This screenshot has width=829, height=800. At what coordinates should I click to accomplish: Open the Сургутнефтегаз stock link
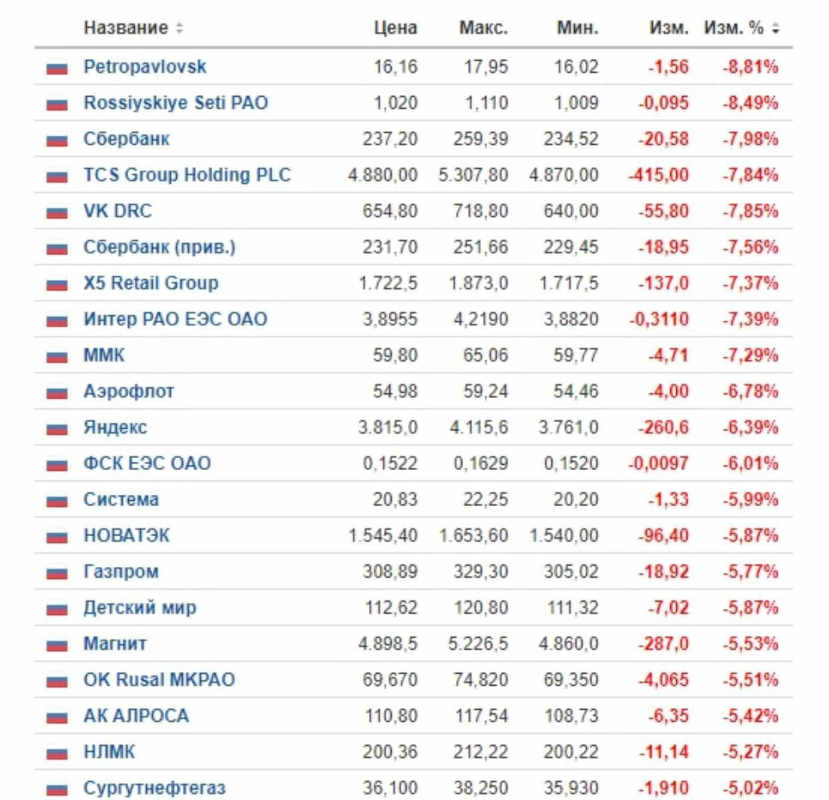coord(154,787)
